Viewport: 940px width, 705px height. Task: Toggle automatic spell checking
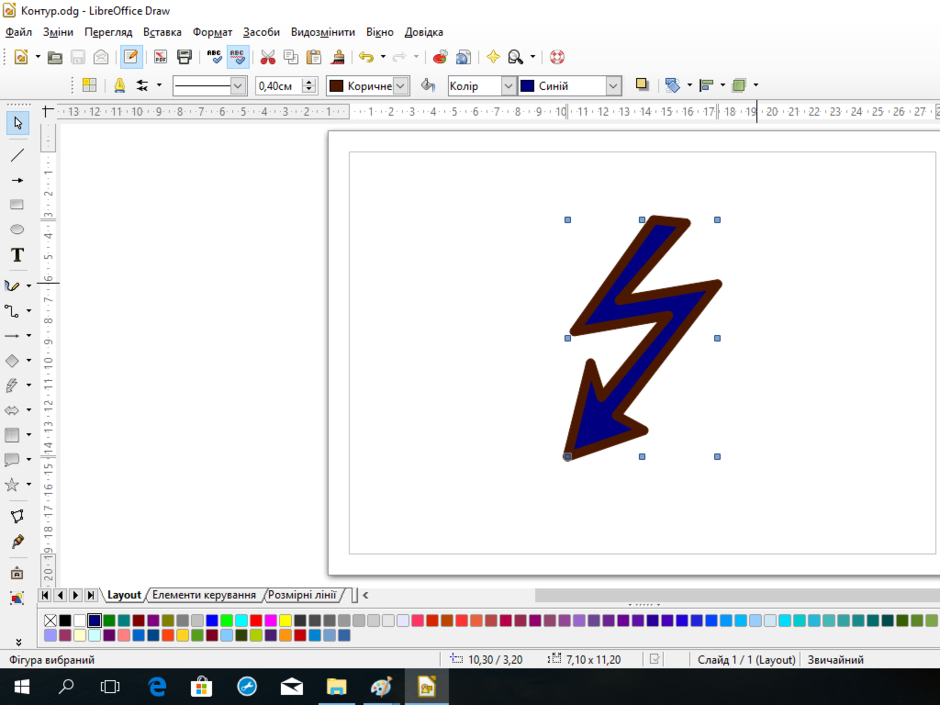(x=238, y=57)
